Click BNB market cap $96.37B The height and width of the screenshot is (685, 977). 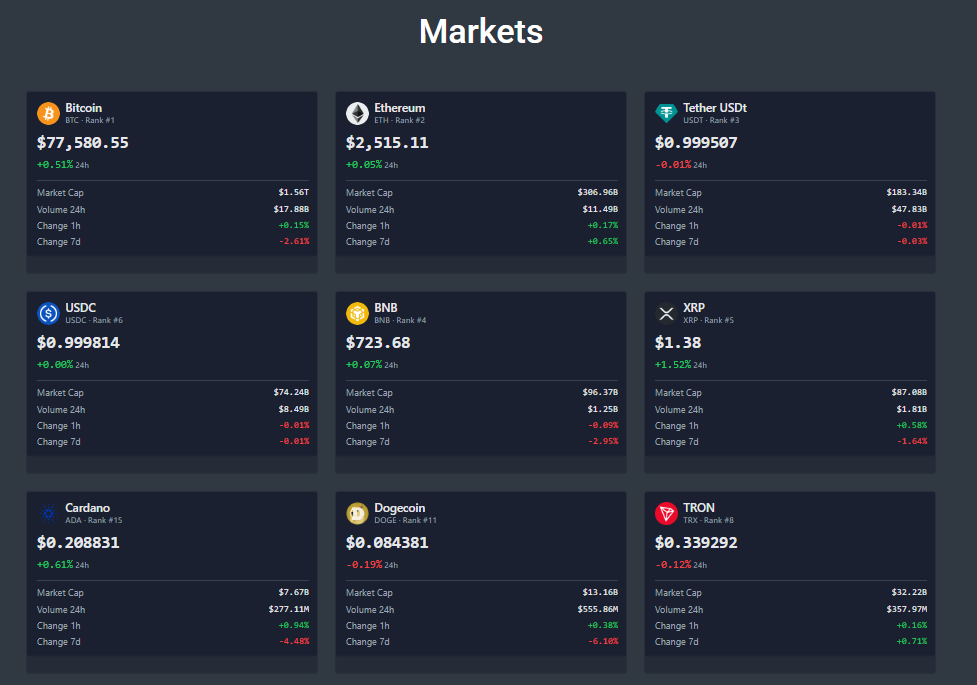click(x=600, y=393)
